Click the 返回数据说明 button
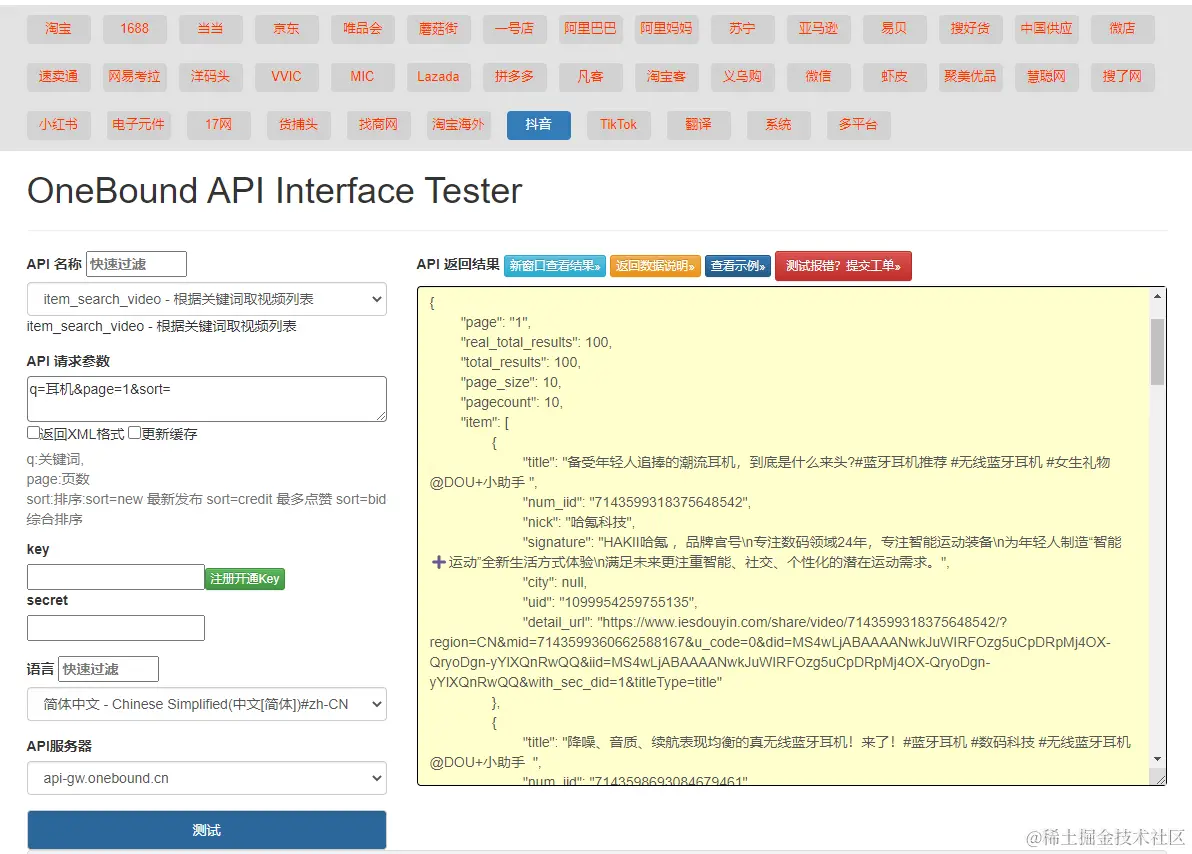Screen dimensions: 1192x854 click(655, 266)
